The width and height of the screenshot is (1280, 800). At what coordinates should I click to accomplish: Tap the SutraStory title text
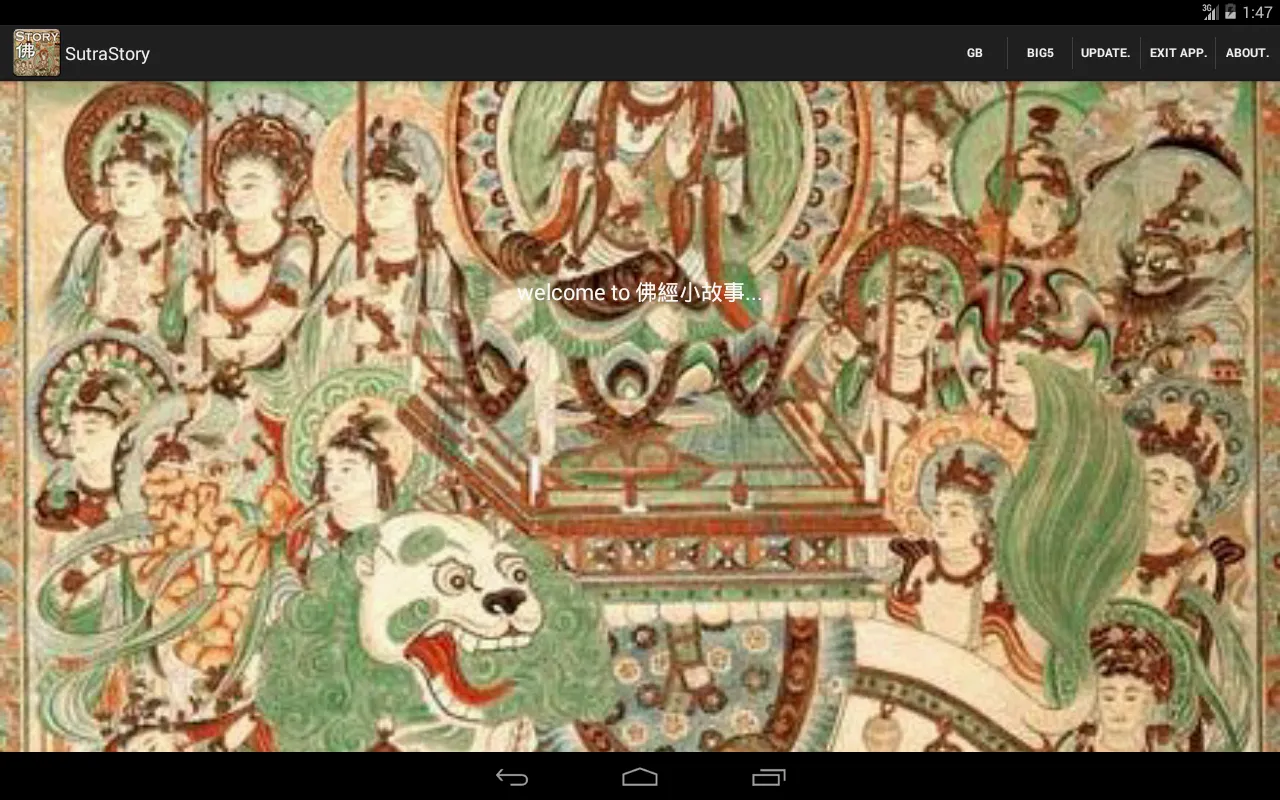tap(107, 54)
